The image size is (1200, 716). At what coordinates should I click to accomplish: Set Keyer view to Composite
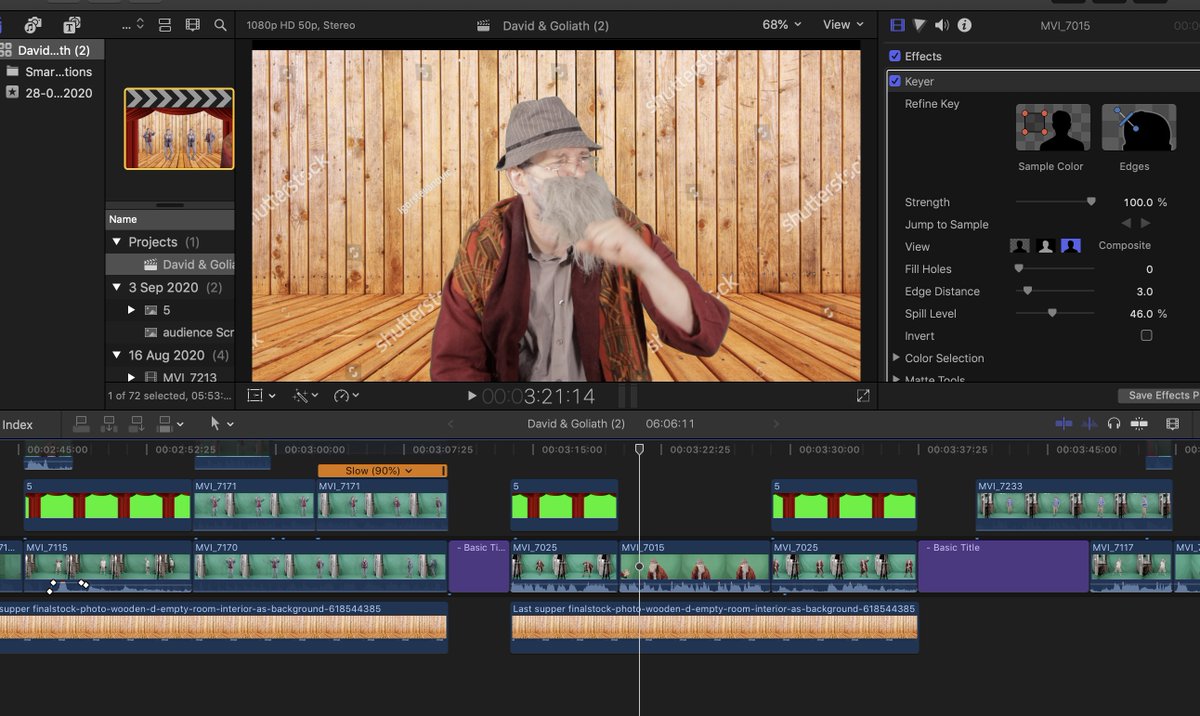click(x=1071, y=246)
